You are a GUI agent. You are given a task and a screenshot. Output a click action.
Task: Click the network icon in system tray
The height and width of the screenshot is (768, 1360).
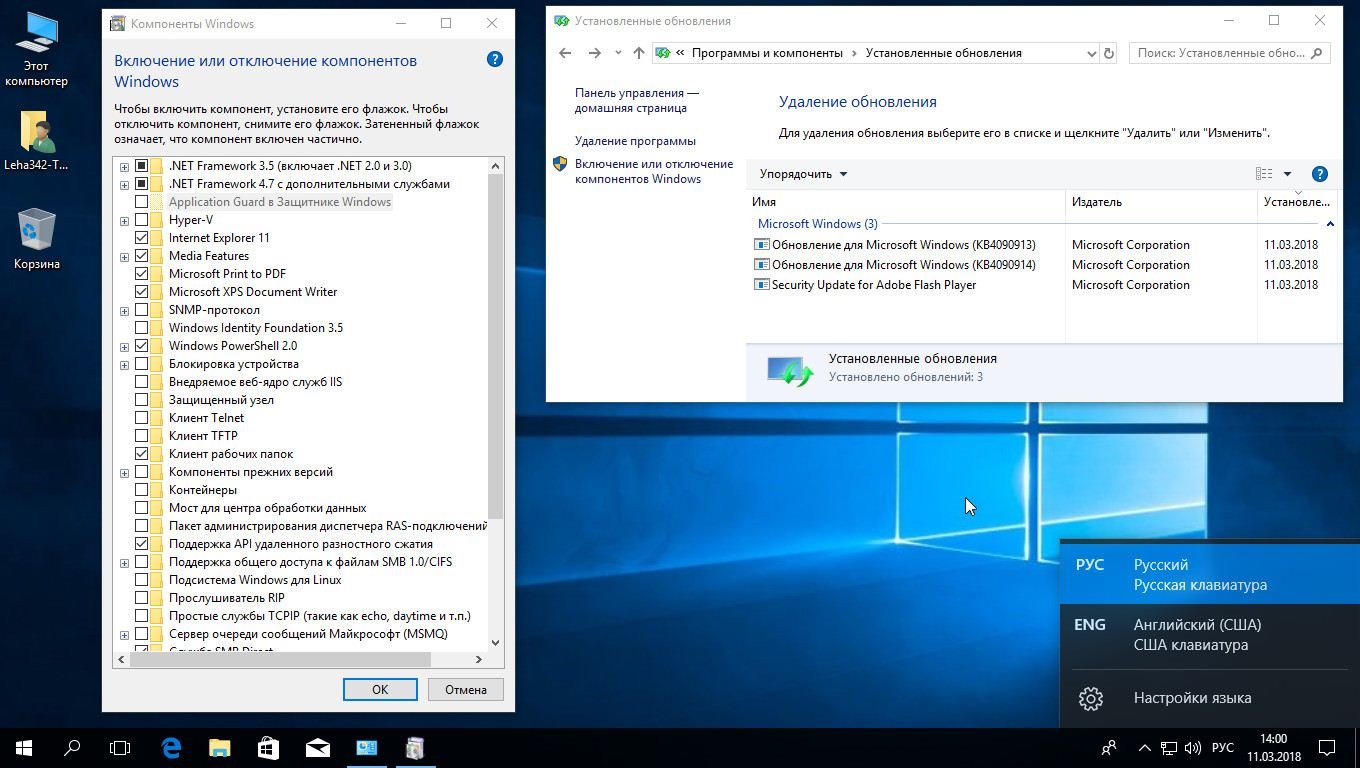(x=1168, y=748)
